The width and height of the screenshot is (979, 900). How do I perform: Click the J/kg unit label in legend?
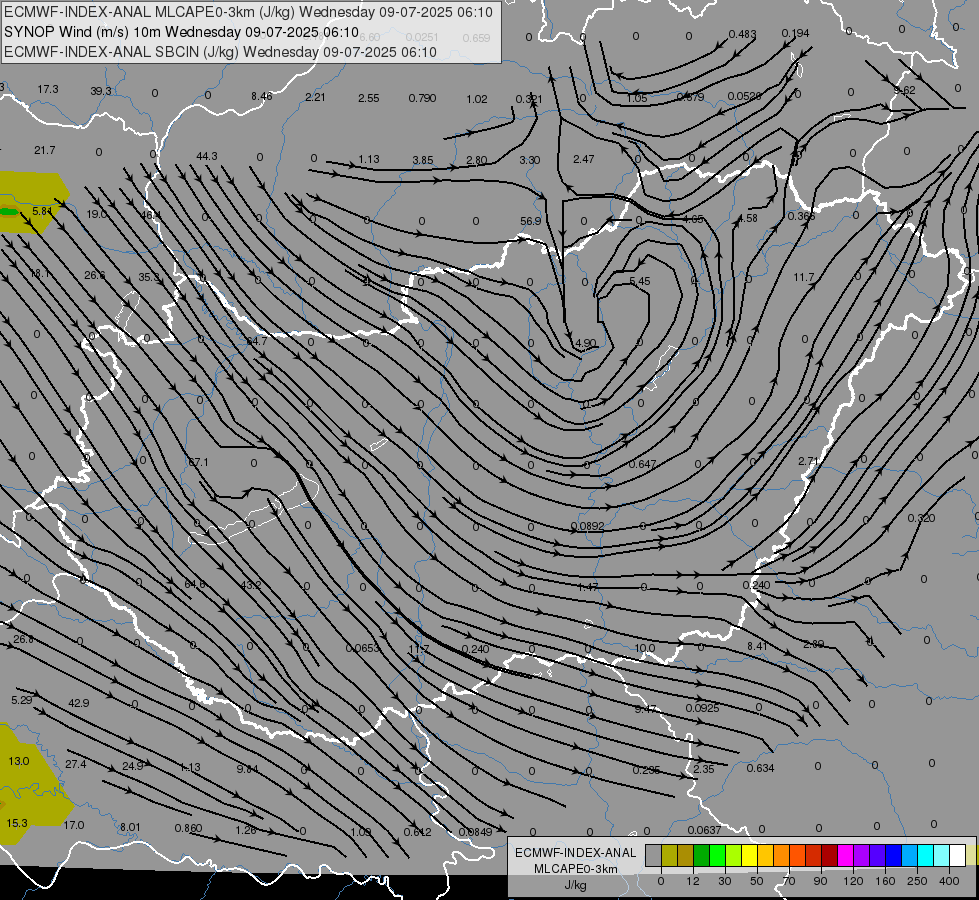(576, 885)
